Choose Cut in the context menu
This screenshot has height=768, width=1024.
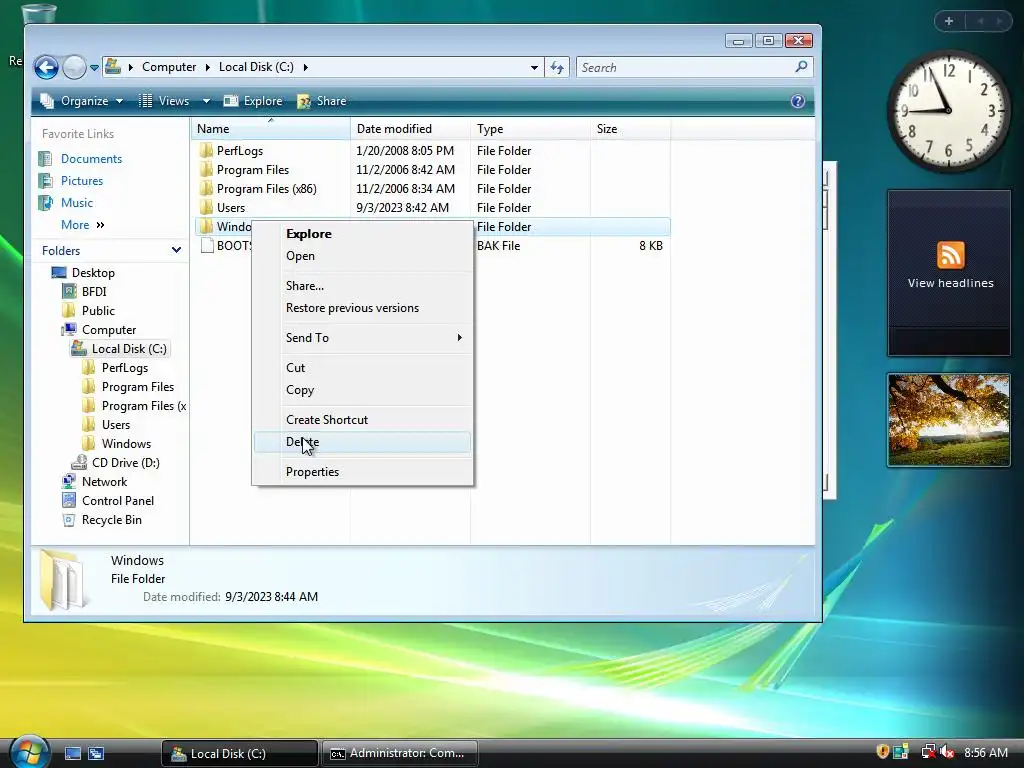(362, 368)
